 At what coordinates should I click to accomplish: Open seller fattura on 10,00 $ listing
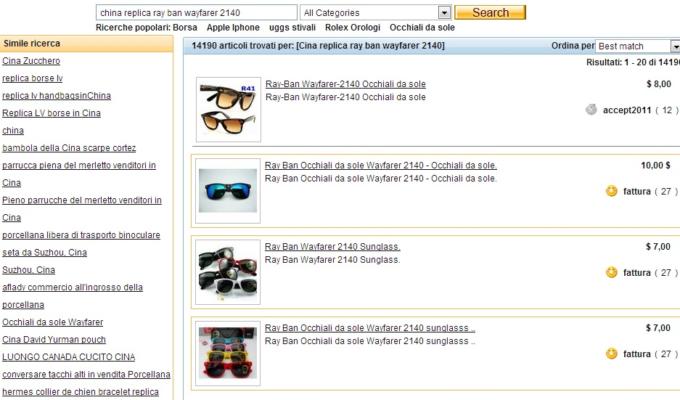637,191
